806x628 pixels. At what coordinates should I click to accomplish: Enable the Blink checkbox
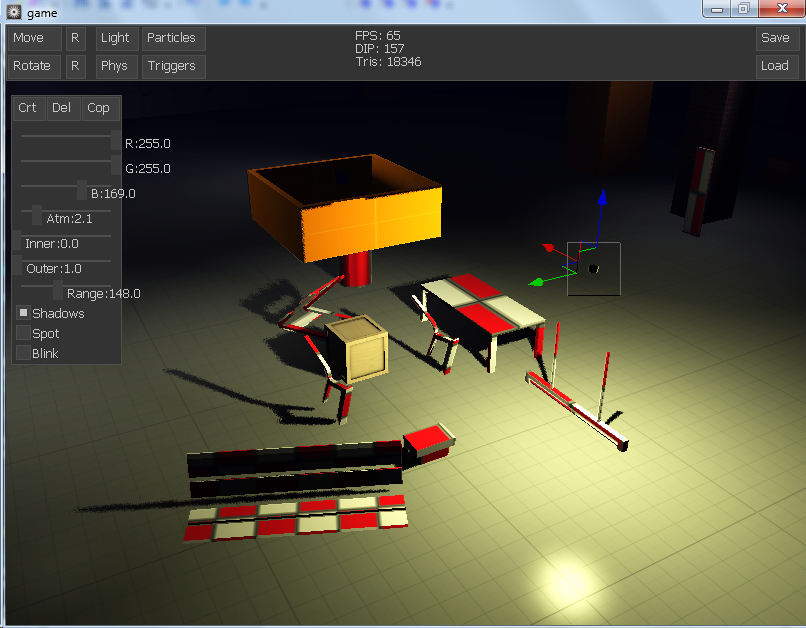(x=24, y=353)
